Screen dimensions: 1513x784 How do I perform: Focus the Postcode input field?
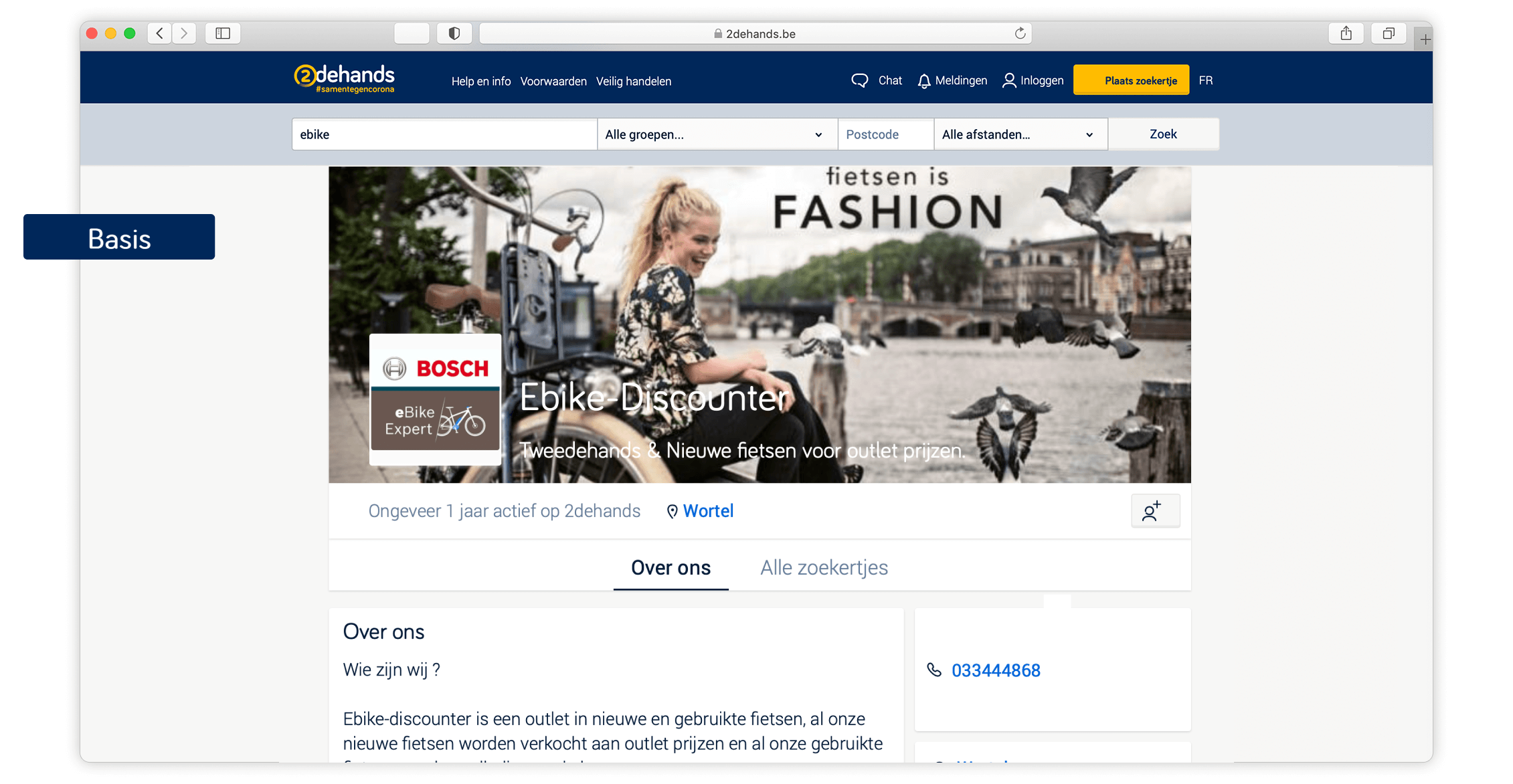[x=885, y=134]
